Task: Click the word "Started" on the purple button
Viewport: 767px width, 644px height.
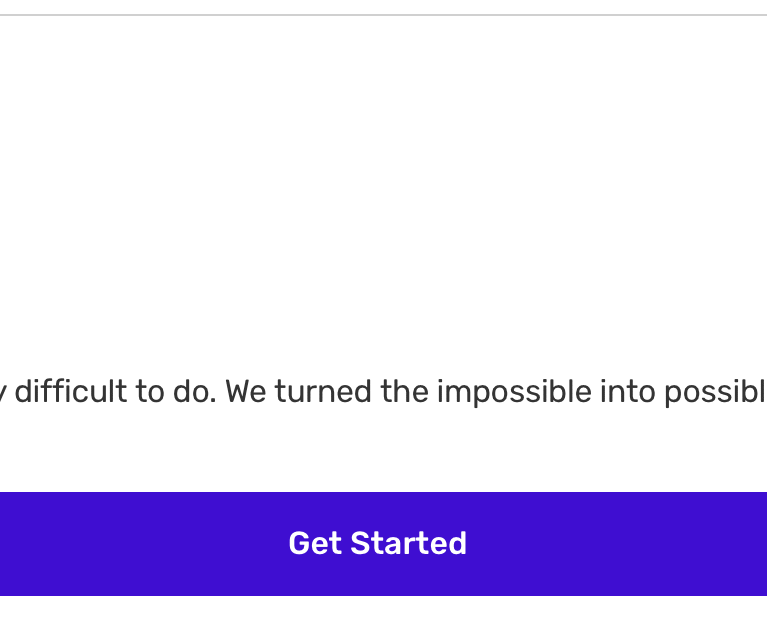Action: pos(408,543)
